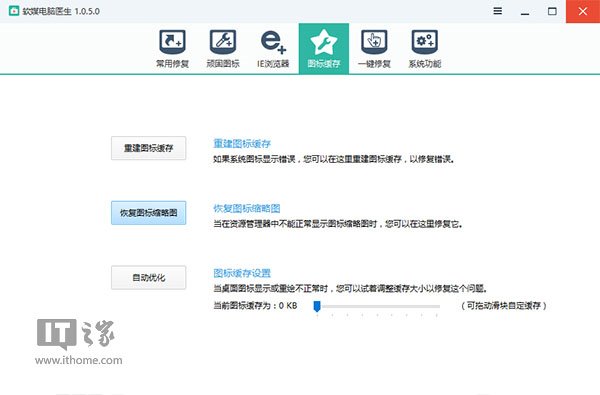This screenshot has width=600, height=395.
Task: Switch to the IE浏览器 tab
Action: click(273, 49)
